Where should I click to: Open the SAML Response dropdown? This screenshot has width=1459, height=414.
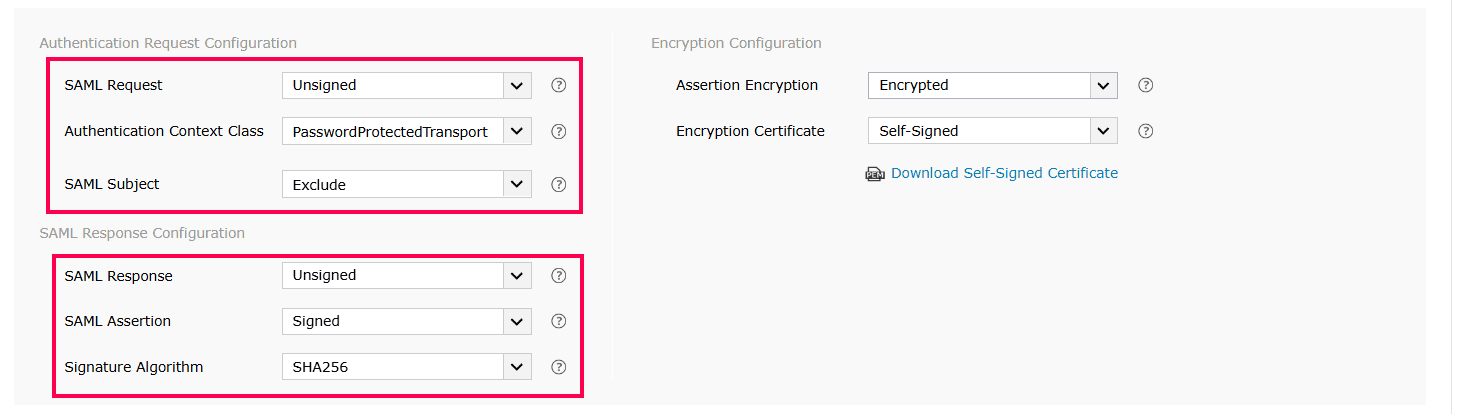(406, 275)
